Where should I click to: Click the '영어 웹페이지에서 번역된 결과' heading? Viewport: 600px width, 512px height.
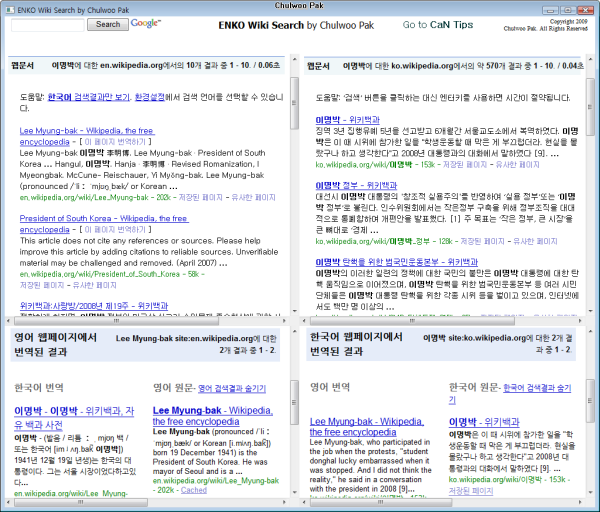point(56,344)
